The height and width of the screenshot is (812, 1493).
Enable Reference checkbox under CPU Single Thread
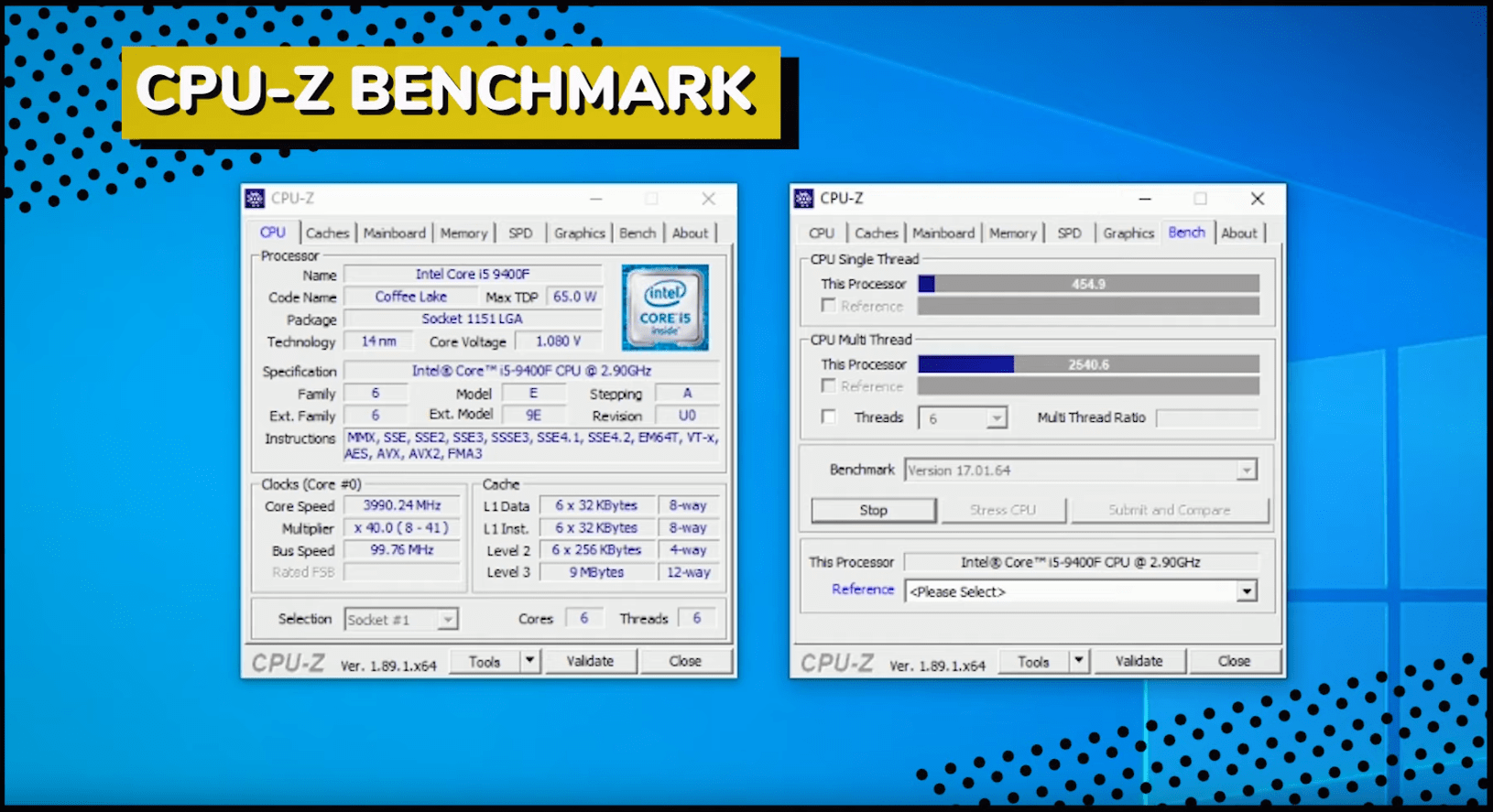coord(829,305)
